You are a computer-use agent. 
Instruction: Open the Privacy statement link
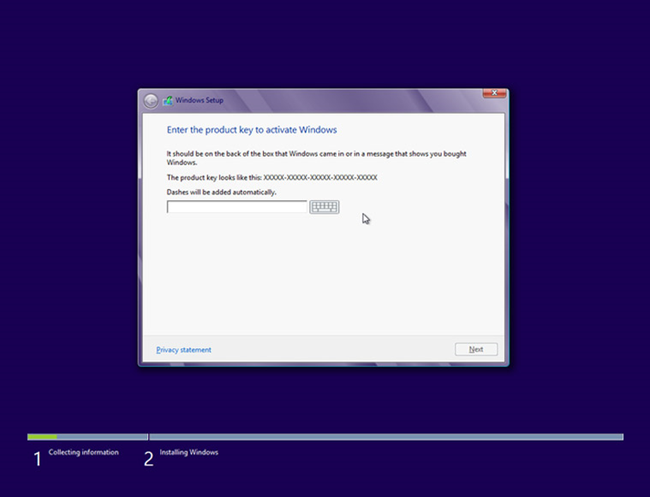point(184,350)
